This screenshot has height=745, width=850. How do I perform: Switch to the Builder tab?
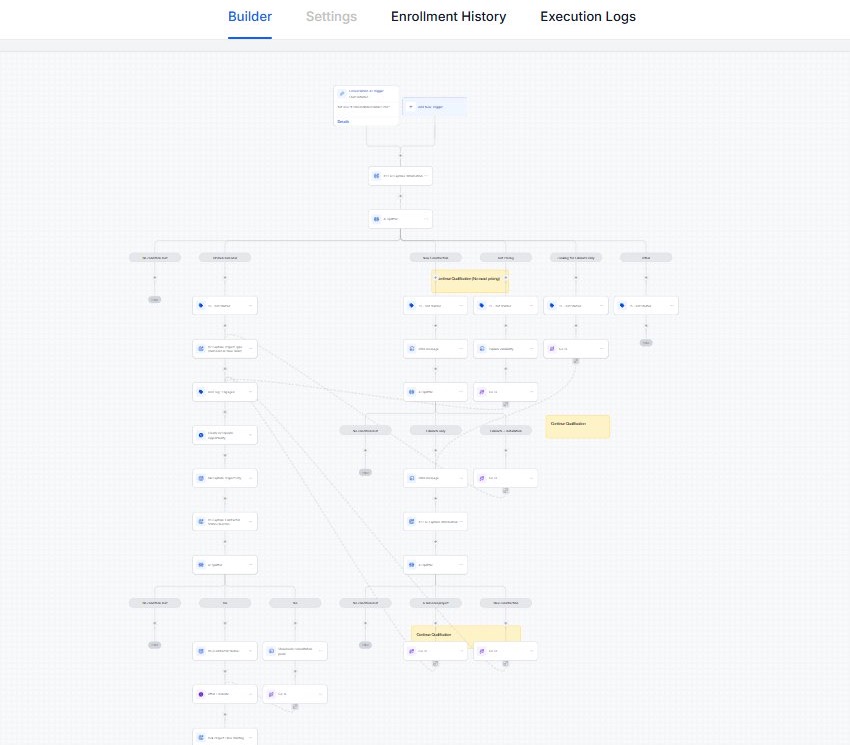(249, 17)
